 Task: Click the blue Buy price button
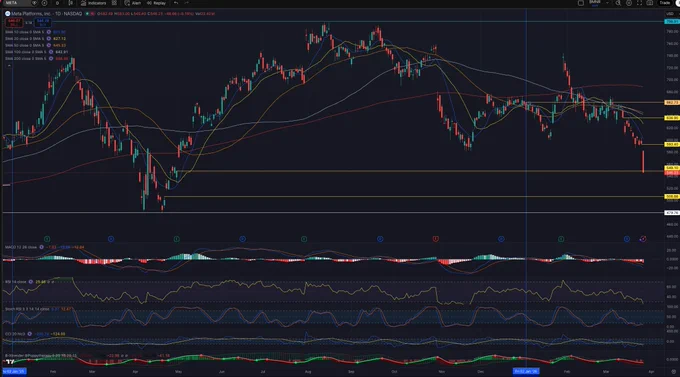coord(43,23)
